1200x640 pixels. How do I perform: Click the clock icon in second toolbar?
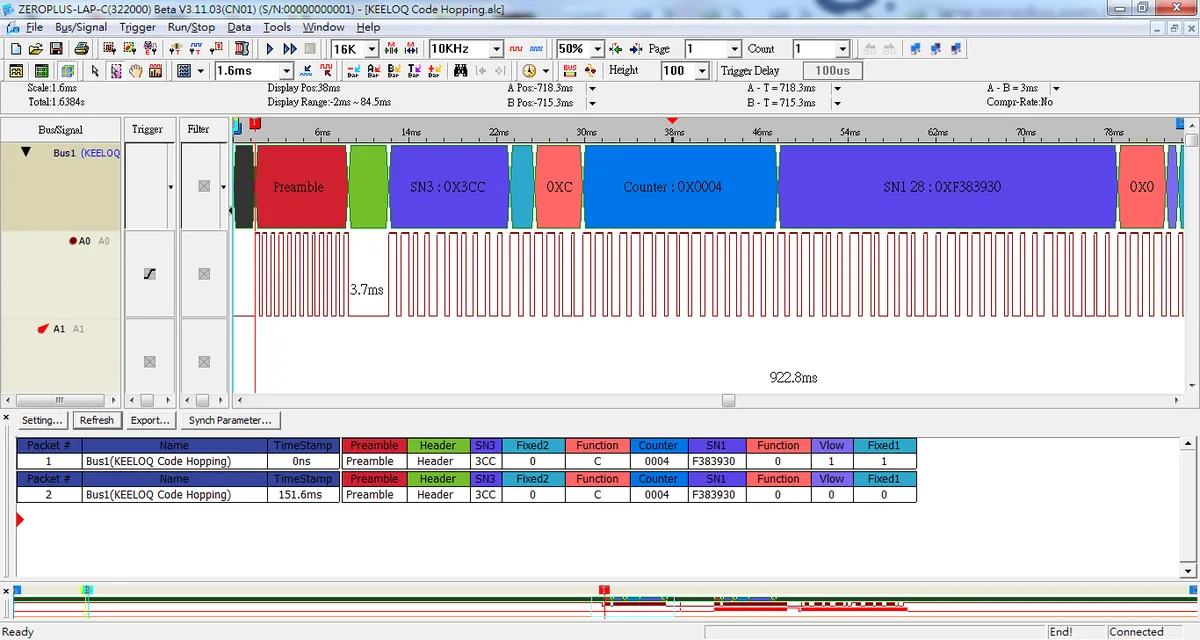coord(529,71)
